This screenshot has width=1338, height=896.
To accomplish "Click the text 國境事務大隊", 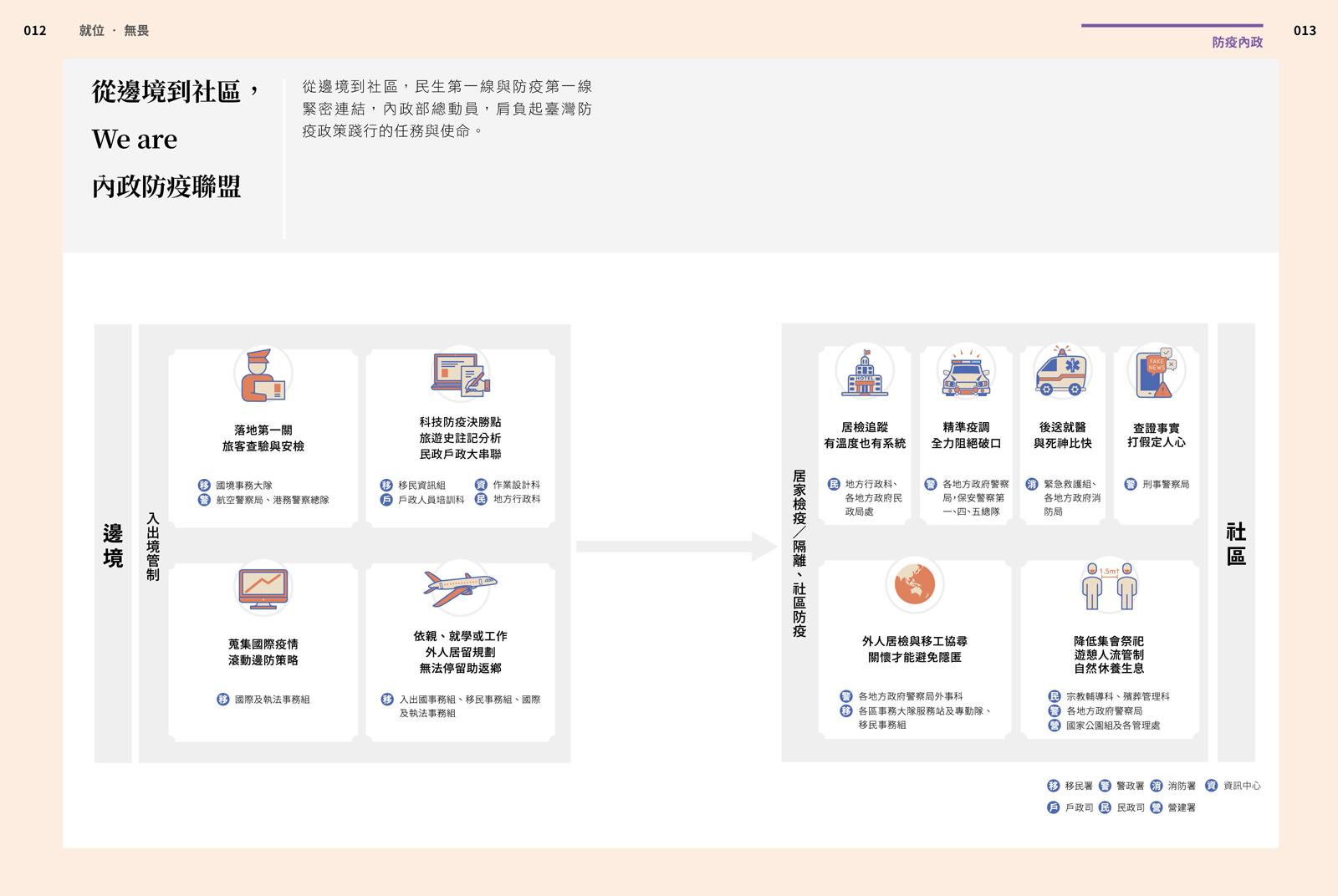I will [x=244, y=485].
